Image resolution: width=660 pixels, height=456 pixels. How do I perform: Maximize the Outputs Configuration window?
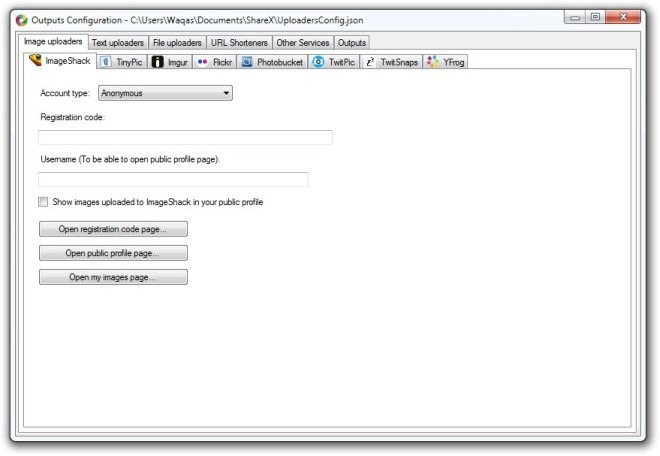click(596, 17)
